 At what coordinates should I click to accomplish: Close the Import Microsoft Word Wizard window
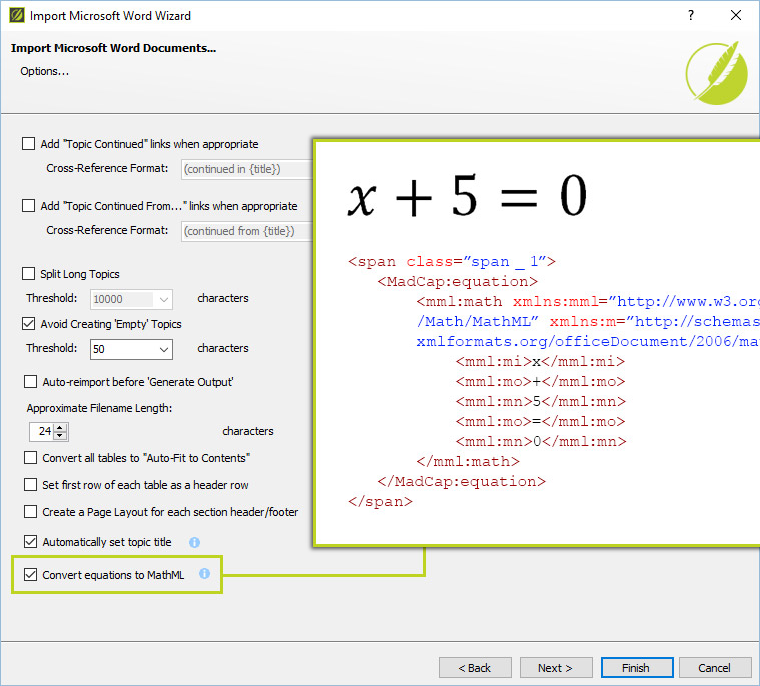pos(736,16)
